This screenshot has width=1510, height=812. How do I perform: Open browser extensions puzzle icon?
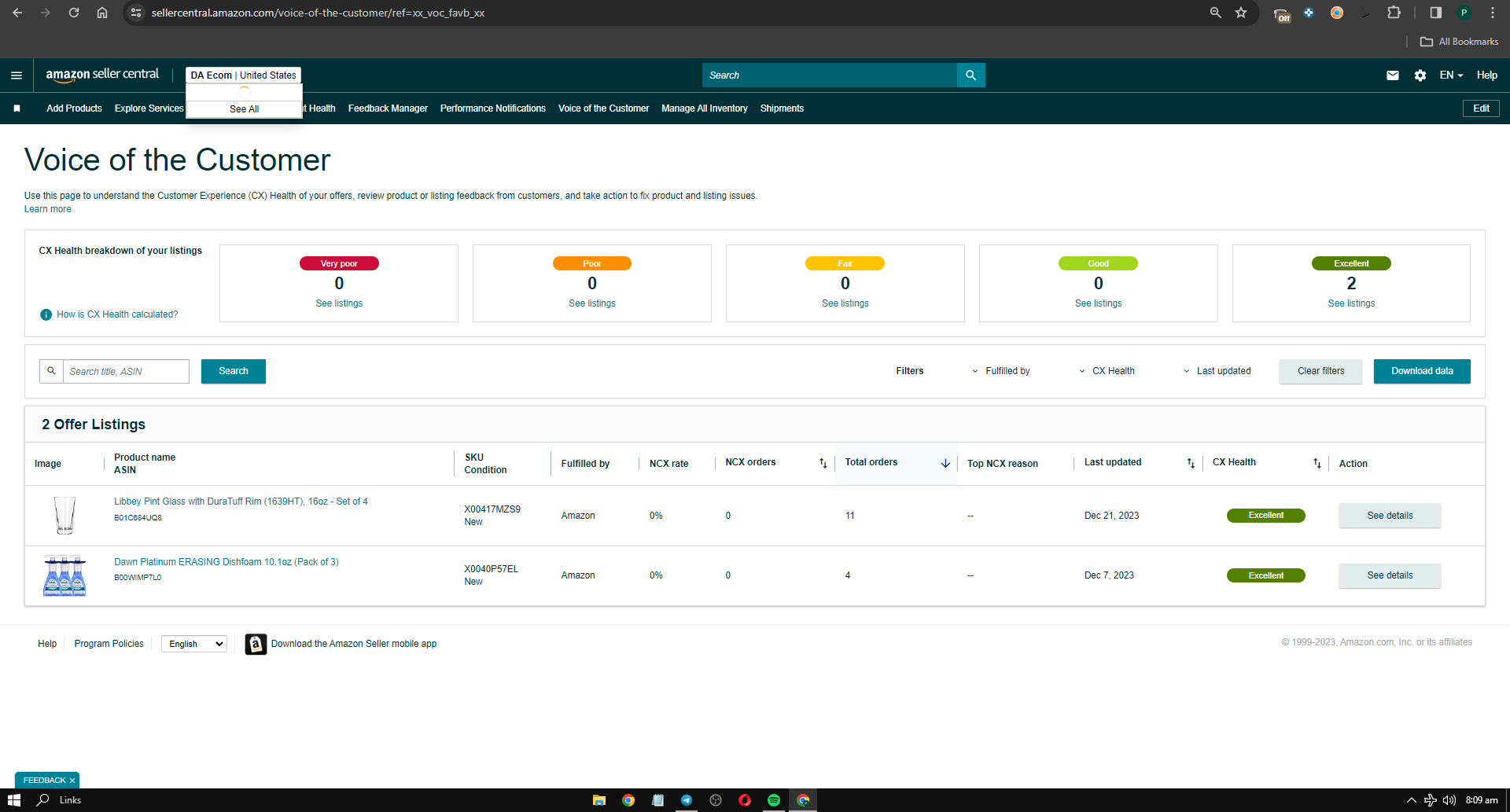click(1394, 13)
